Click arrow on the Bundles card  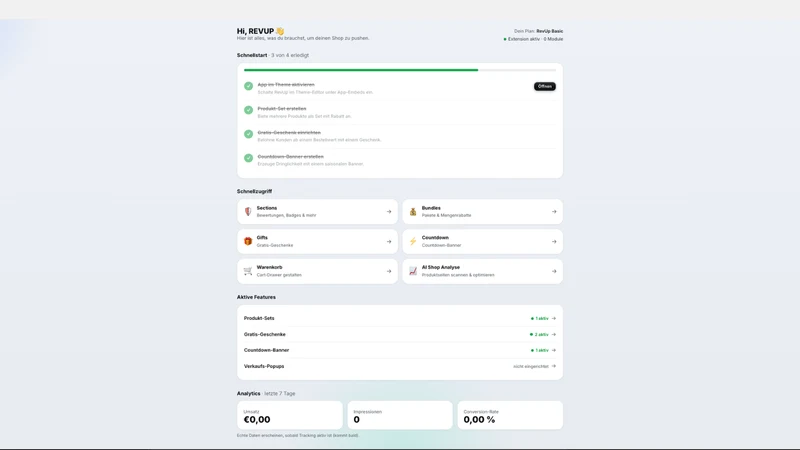point(554,211)
